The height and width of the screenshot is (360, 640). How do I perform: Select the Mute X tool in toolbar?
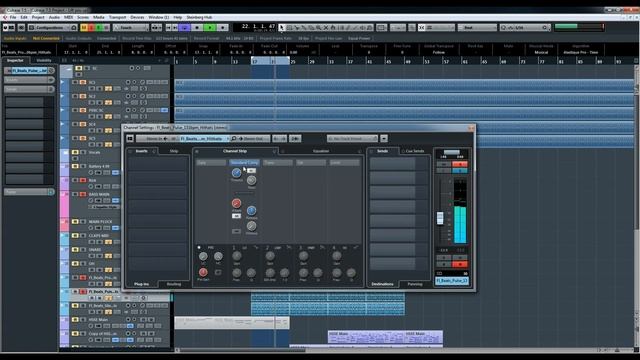point(326,27)
